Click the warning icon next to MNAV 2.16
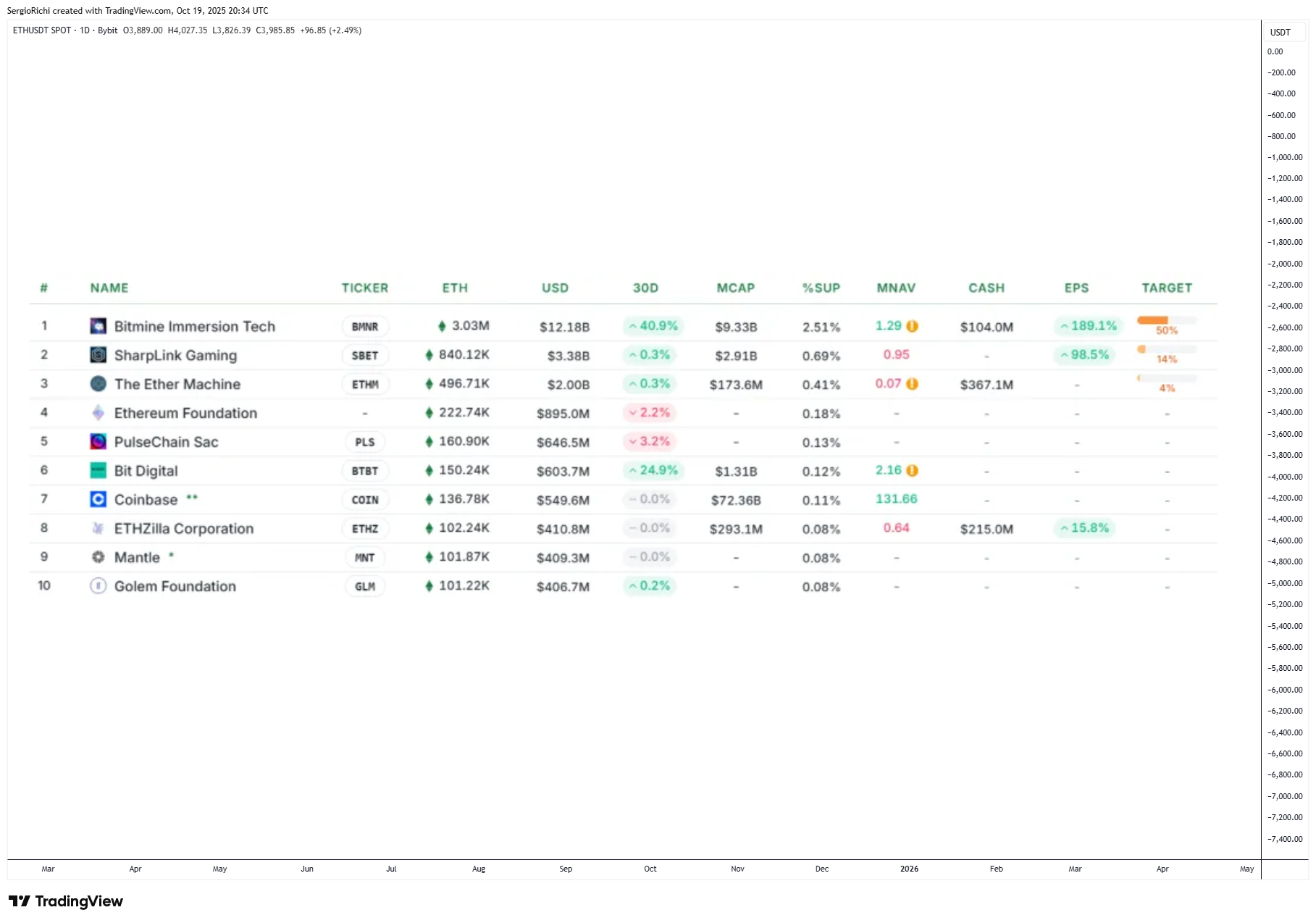The image size is (1316, 923). point(913,470)
